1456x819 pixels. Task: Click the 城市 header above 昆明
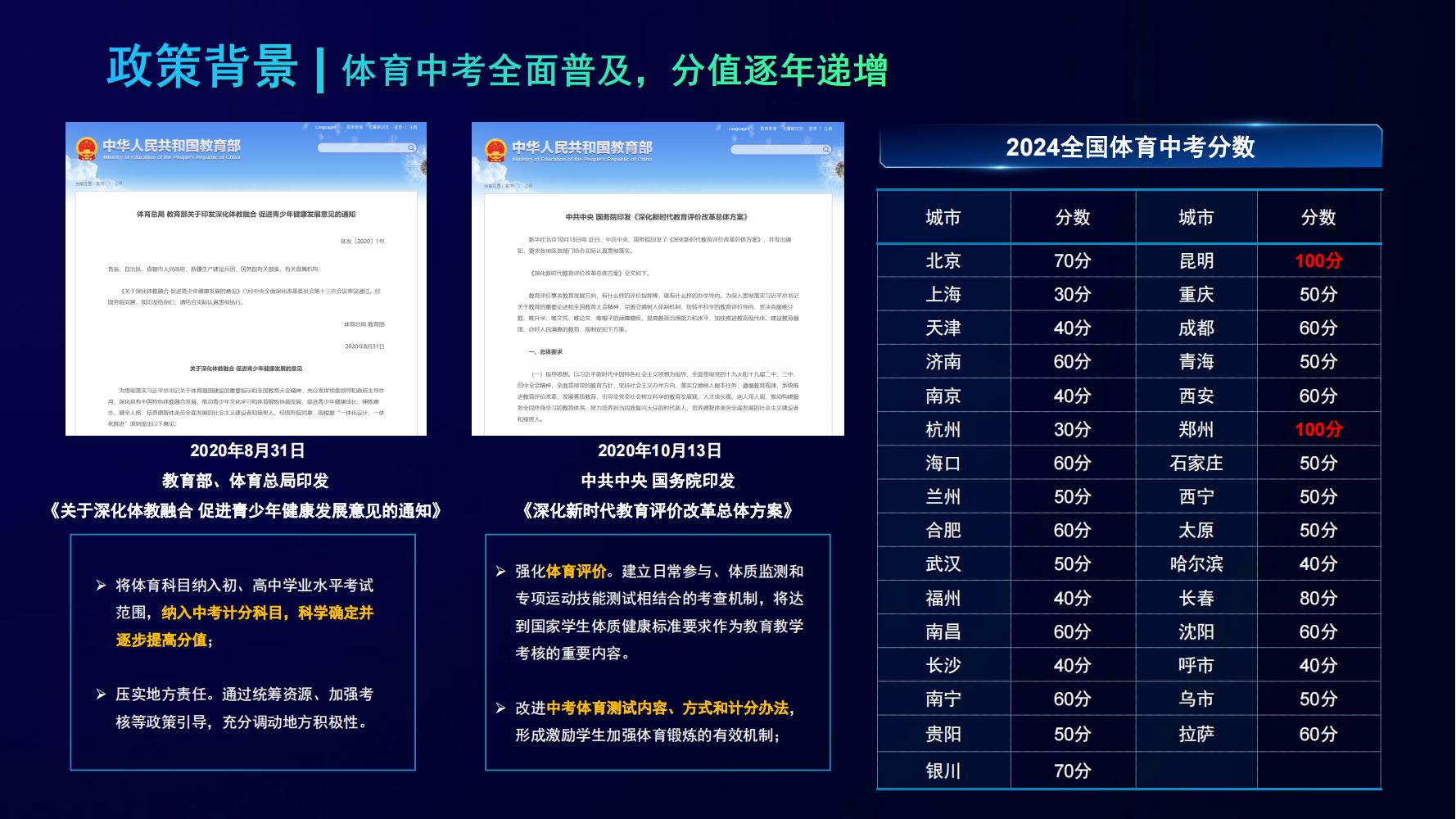[1196, 217]
